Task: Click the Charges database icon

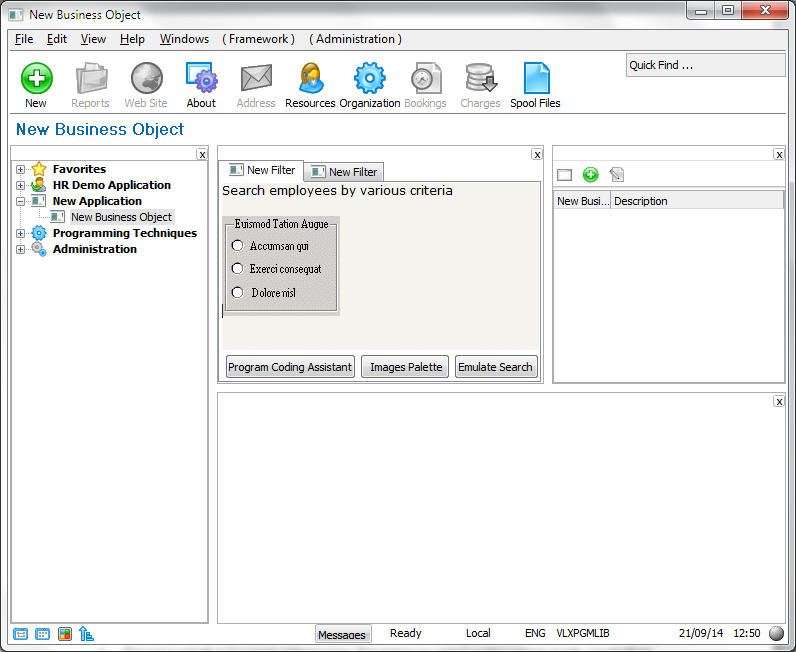Action: pyautogui.click(x=480, y=79)
